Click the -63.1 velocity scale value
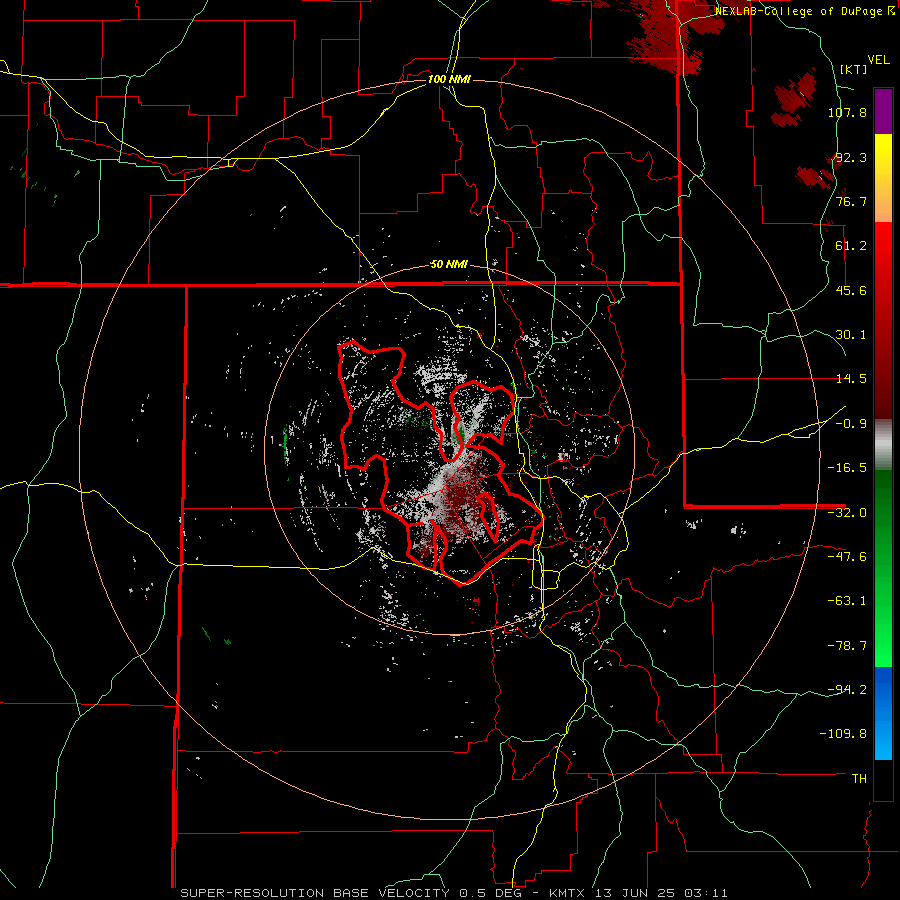900x900 pixels. pos(847,601)
